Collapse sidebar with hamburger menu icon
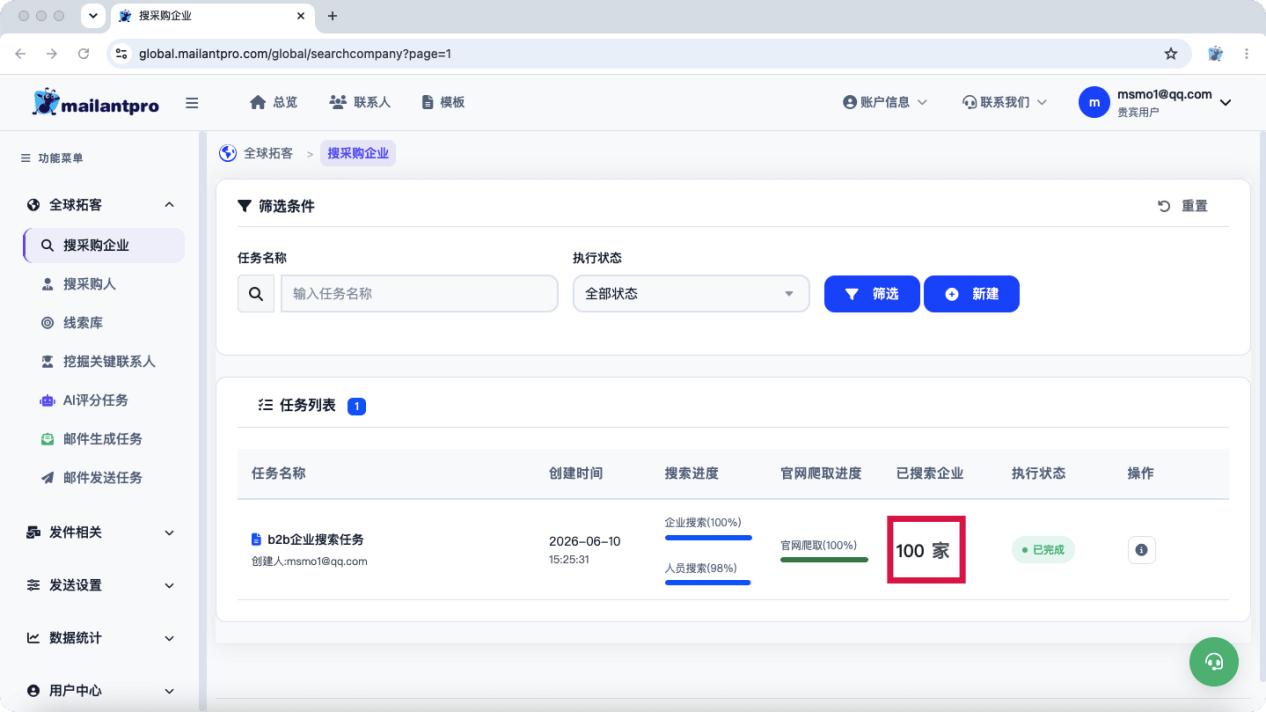The height and width of the screenshot is (712, 1266). pos(192,102)
